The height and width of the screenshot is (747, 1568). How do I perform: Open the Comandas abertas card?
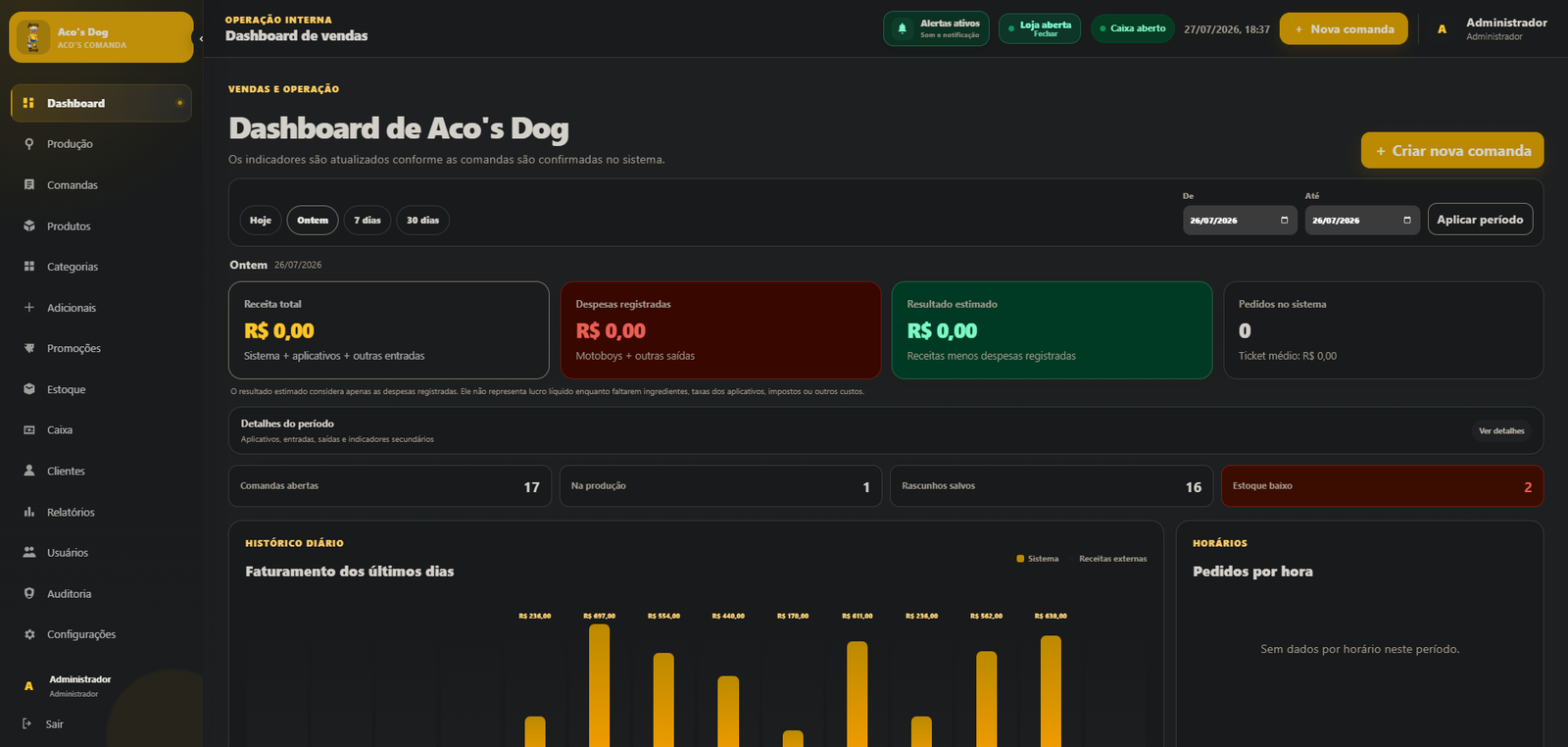pyautogui.click(x=390, y=486)
